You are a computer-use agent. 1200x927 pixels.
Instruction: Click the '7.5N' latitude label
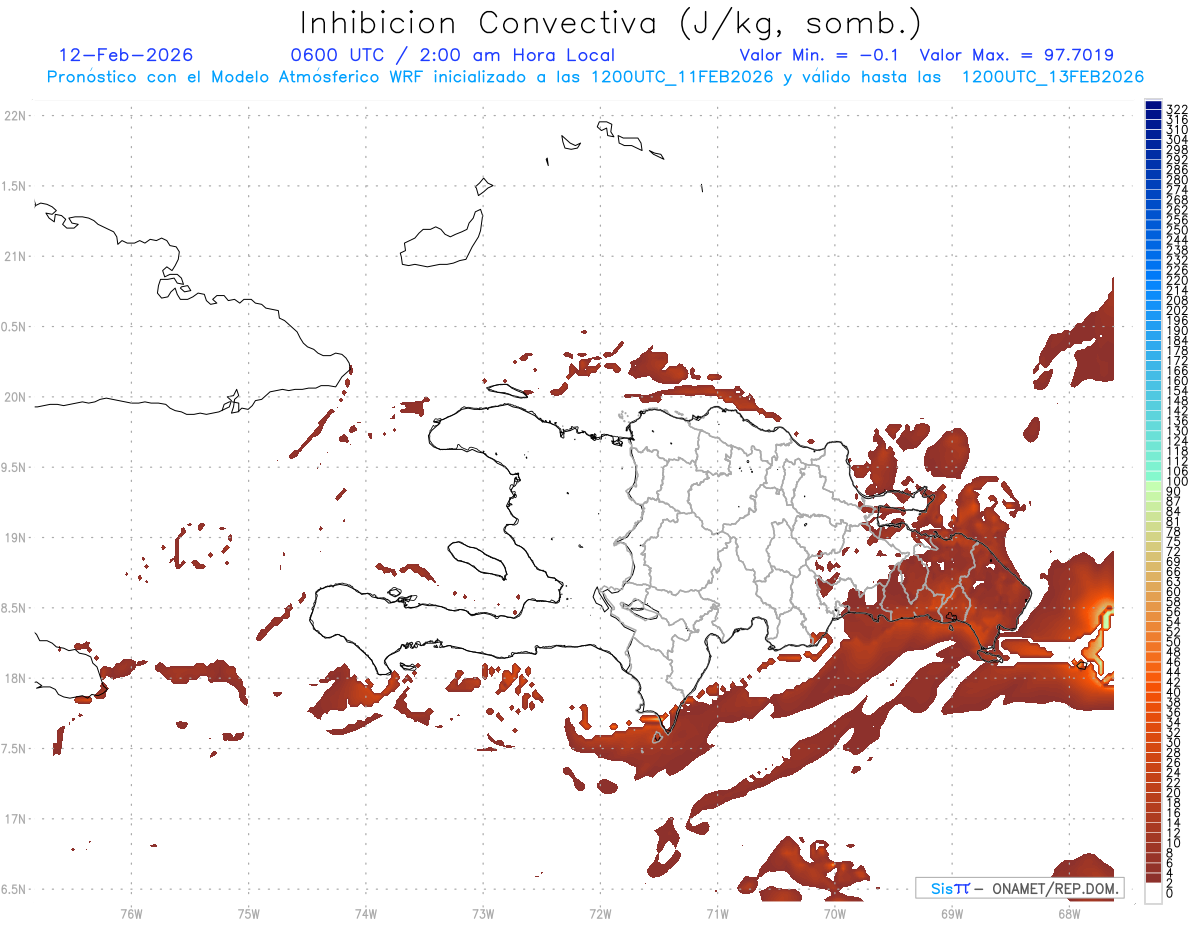15,748
